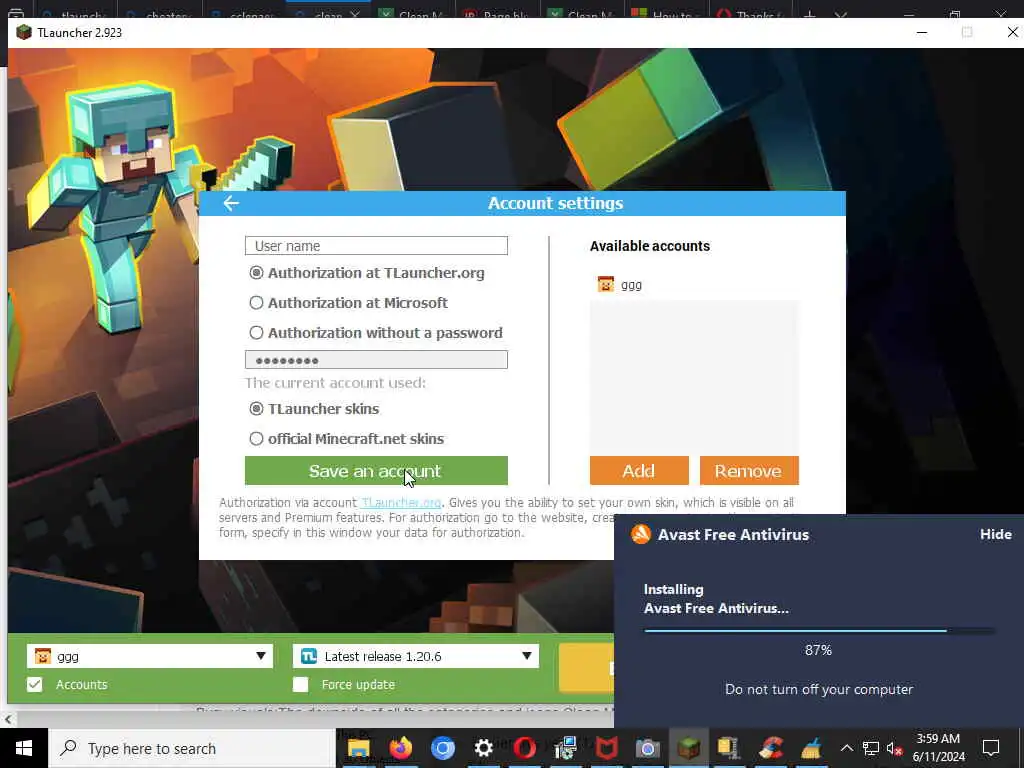Open CCleaner from the taskbar
Image resolution: width=1024 pixels, height=768 pixels.
[x=771, y=748]
